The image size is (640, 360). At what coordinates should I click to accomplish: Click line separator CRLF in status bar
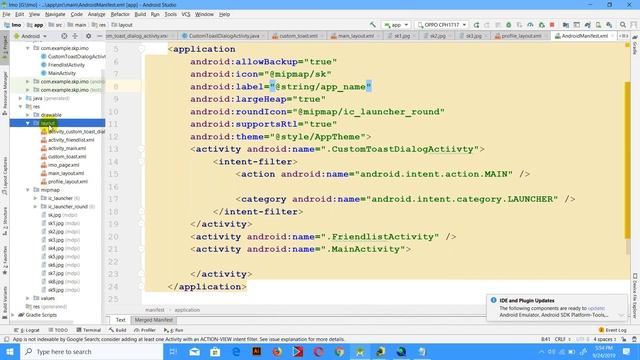[562, 339]
